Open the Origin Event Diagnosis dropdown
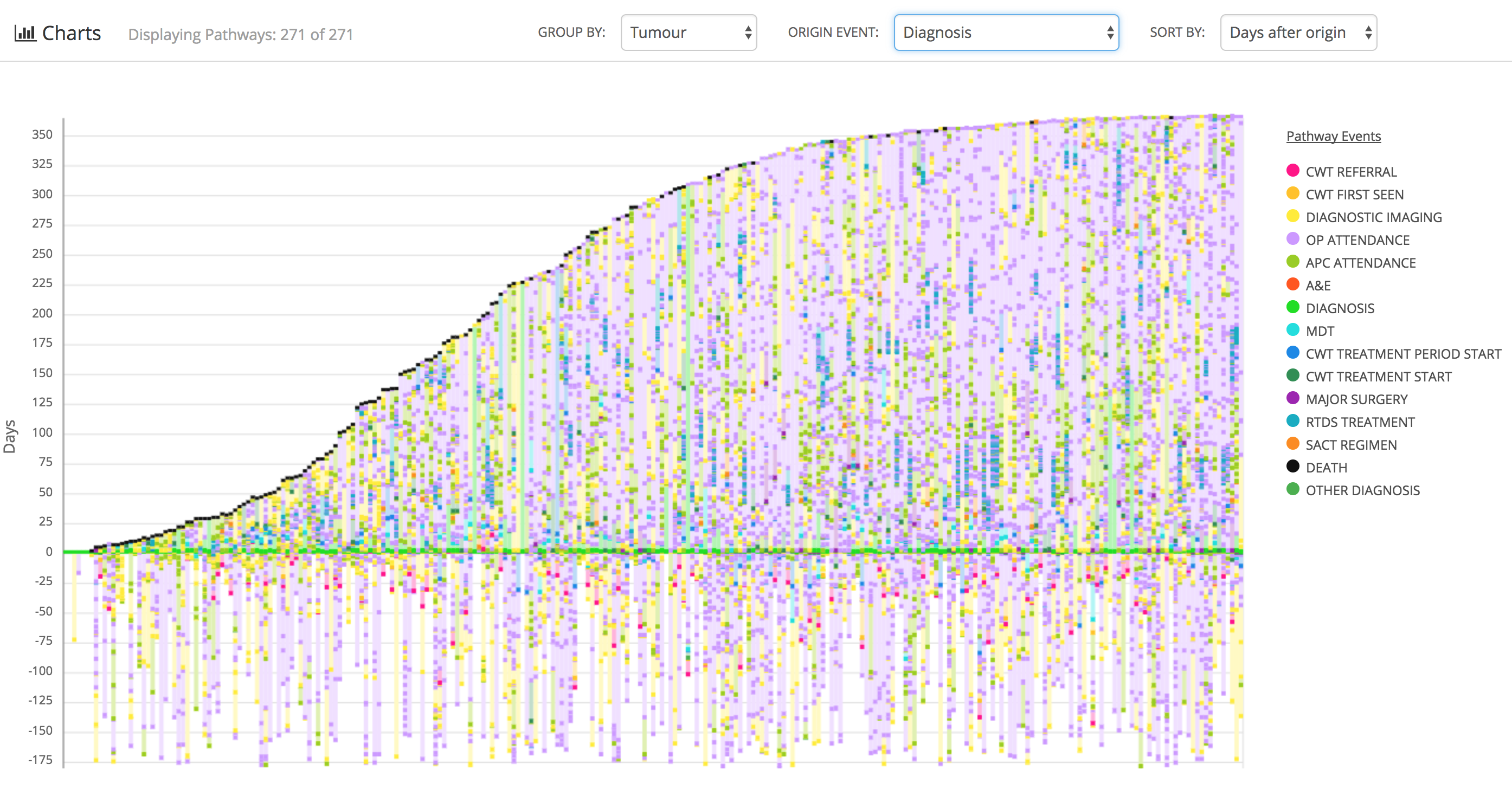The width and height of the screenshot is (1512, 803). click(1006, 33)
